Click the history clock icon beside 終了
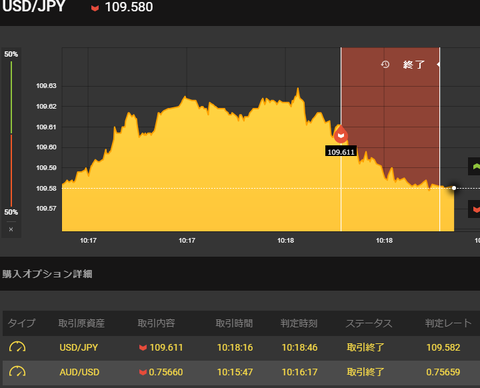The height and width of the screenshot is (388, 480). 385,64
